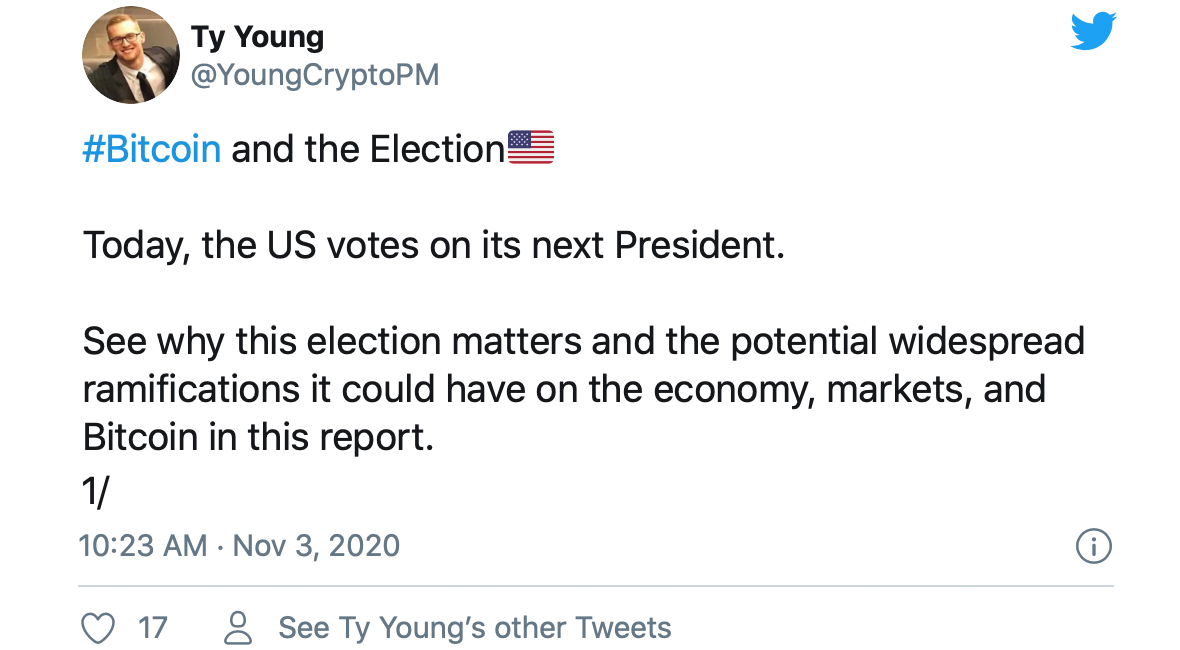Click the info circle icon
1180x650 pixels.
pyautogui.click(x=1093, y=546)
